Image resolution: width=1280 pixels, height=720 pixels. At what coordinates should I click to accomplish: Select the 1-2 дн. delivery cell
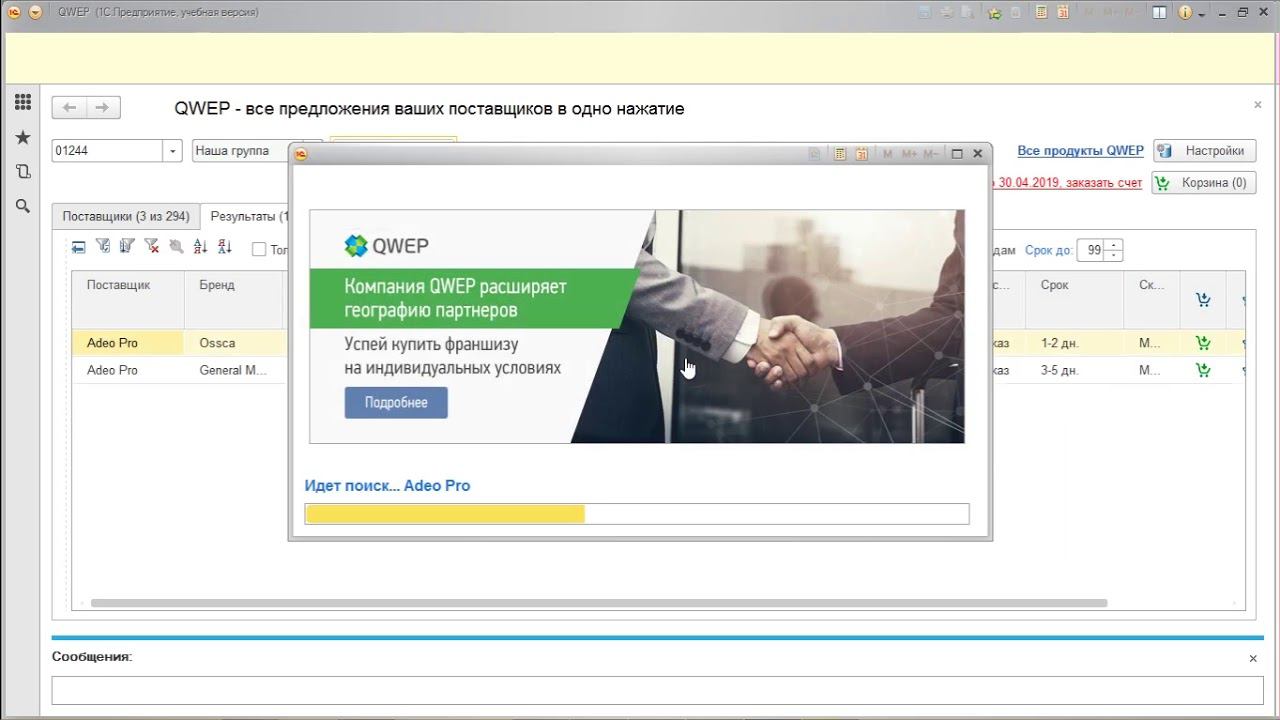point(1075,343)
